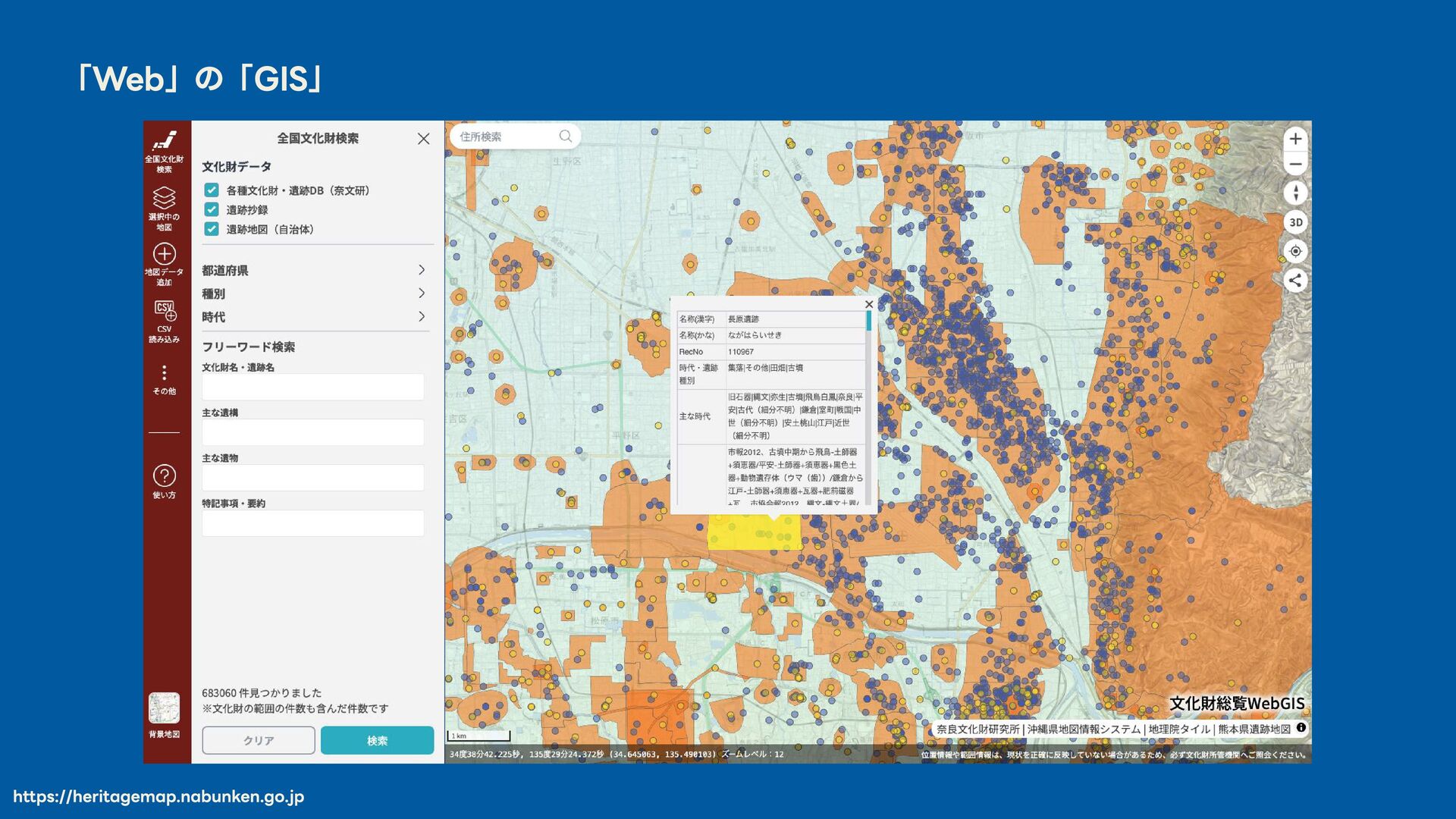Open the CSV読み込み import icon
1456x819 pixels.
(164, 310)
